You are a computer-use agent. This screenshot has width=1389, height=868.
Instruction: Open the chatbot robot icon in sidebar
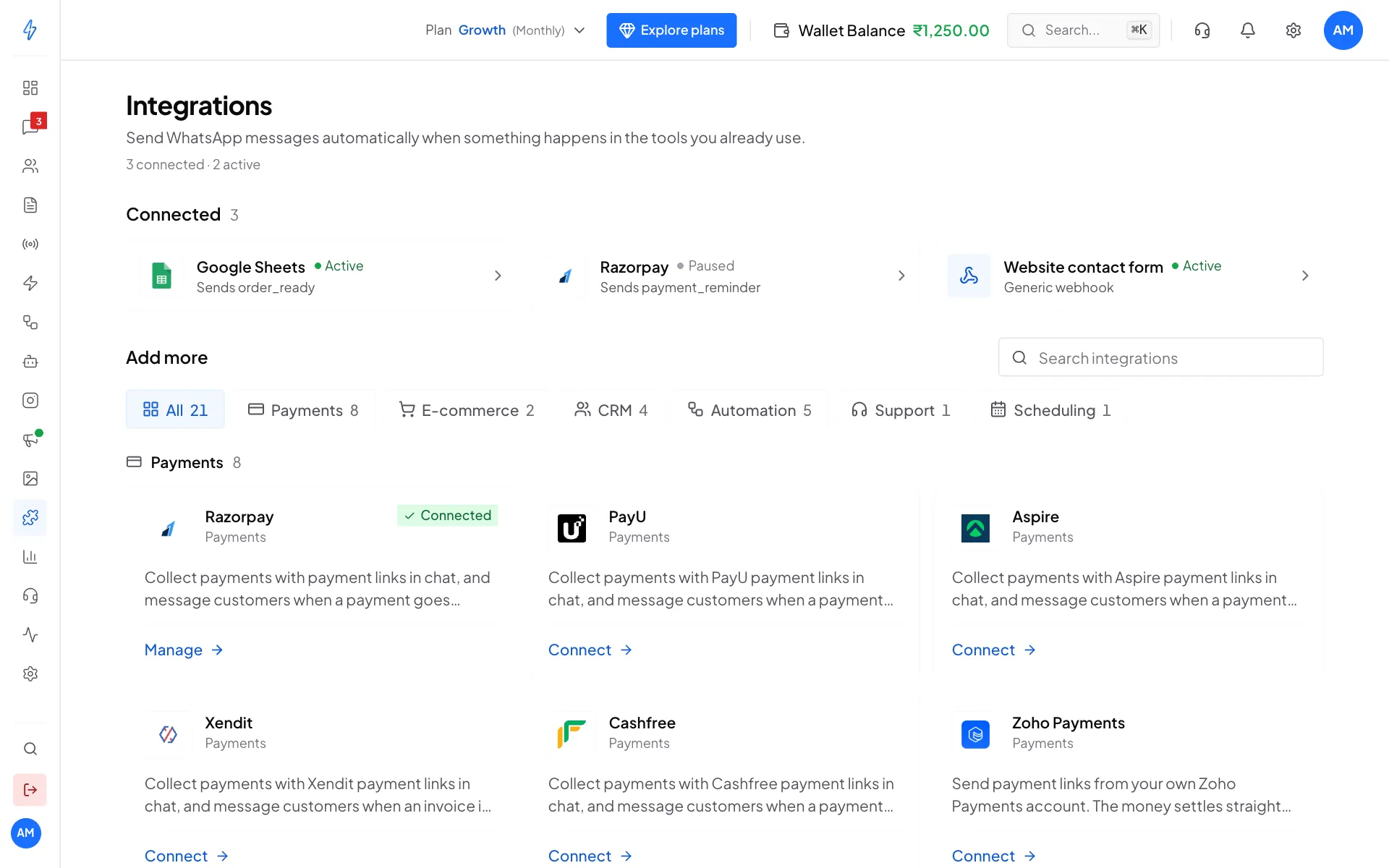click(x=30, y=362)
